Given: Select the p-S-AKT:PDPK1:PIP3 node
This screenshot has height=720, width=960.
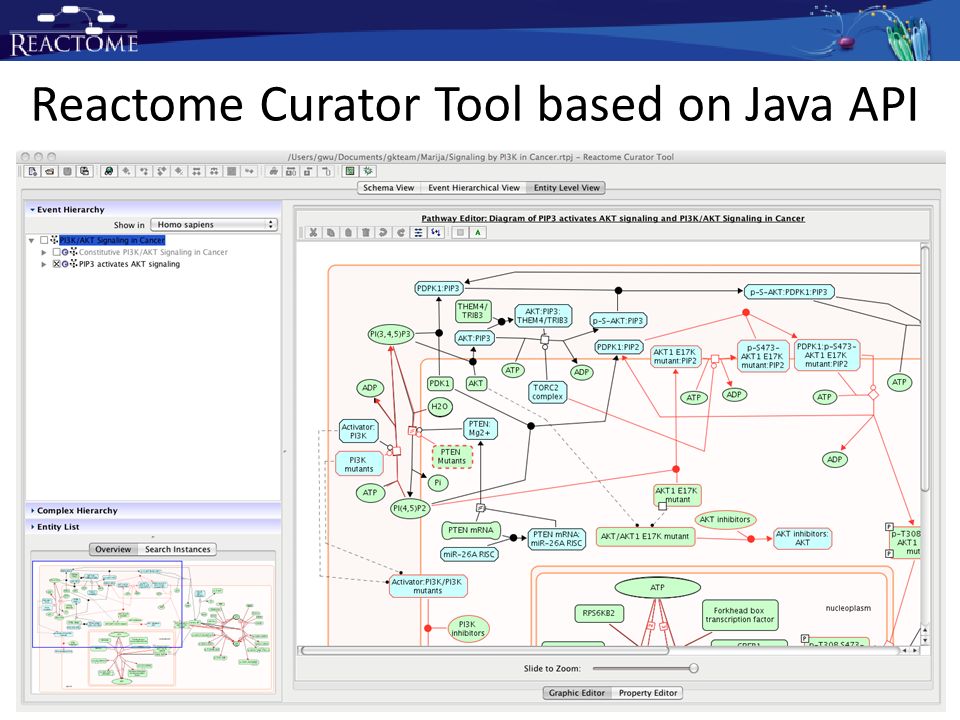Looking at the screenshot, I should coord(789,292).
